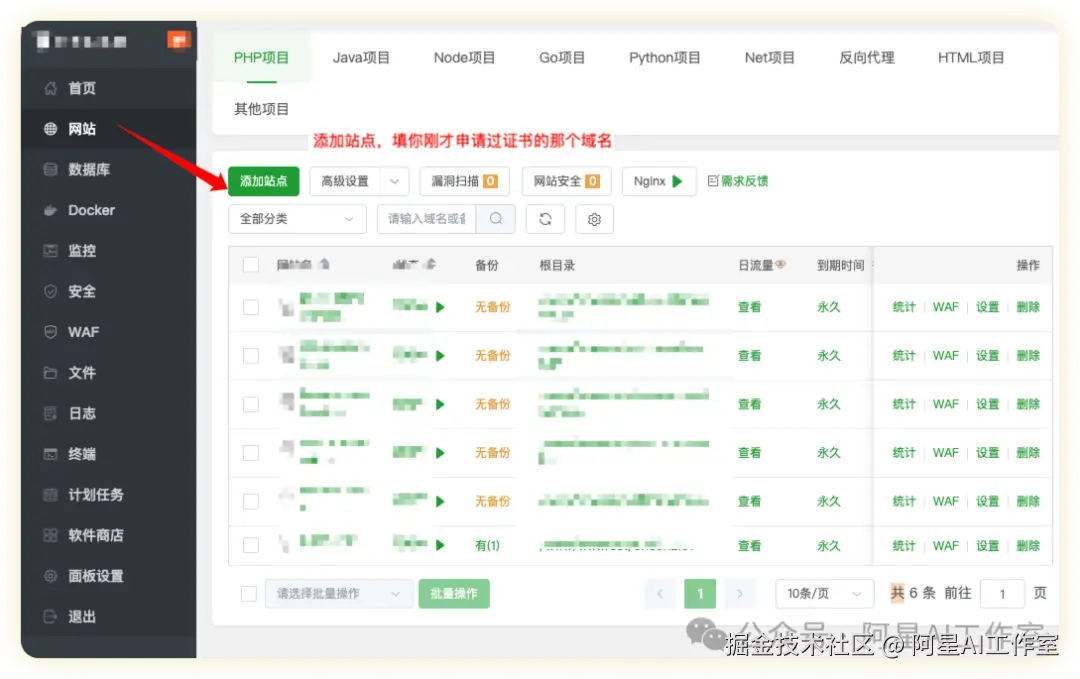1080x679 pixels.
Task: Open the 面板设置 gear sidebar icon
Action: [50, 576]
